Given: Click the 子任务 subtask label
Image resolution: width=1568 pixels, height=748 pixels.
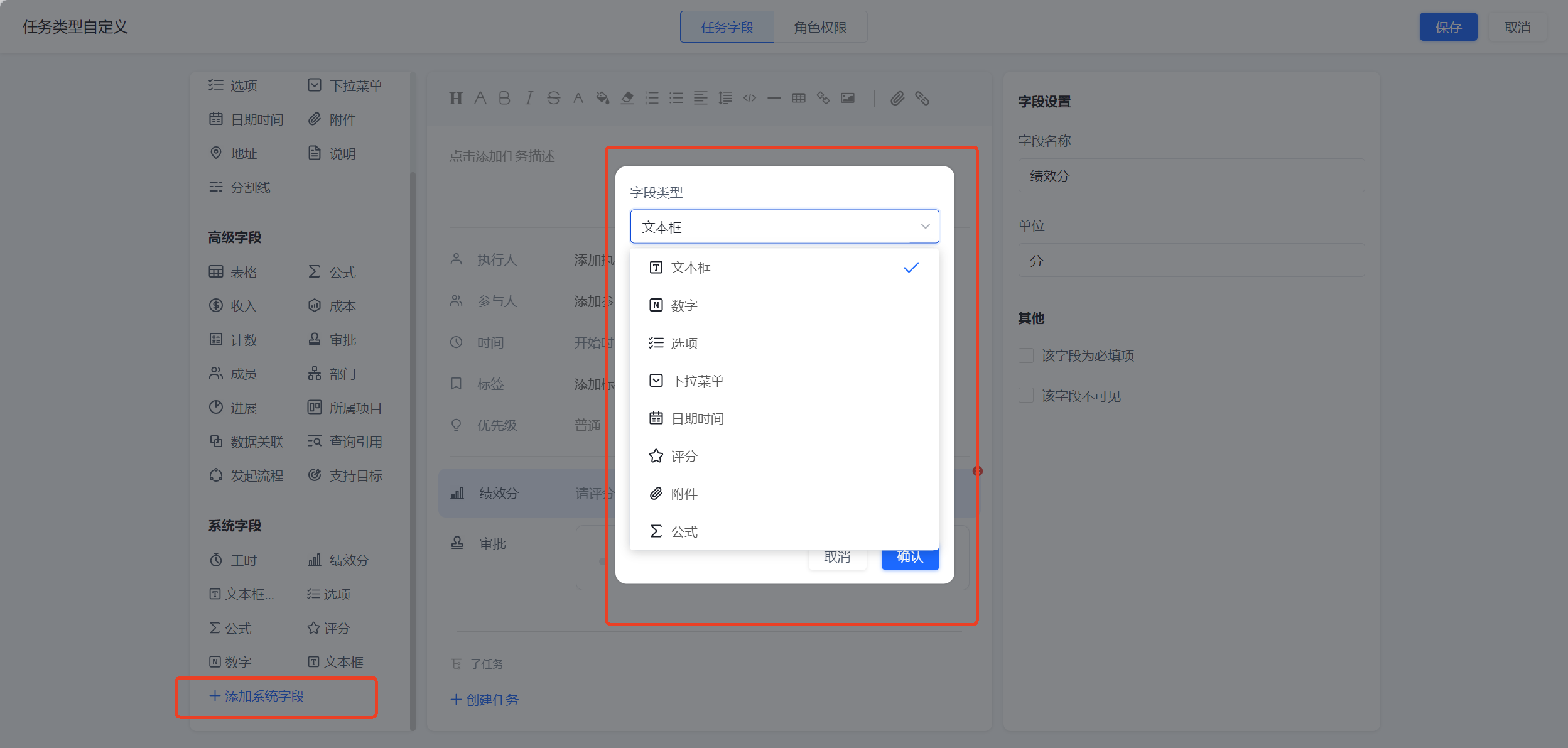Looking at the screenshot, I should (x=486, y=664).
